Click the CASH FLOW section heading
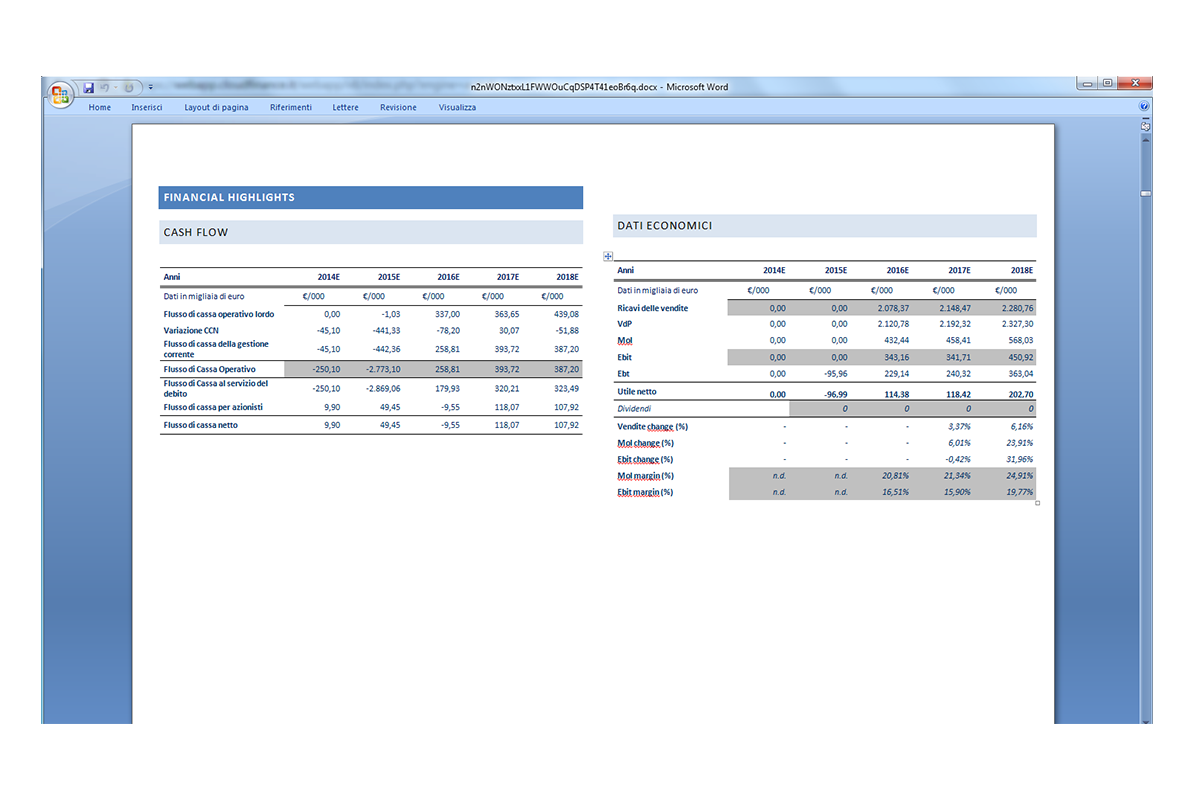Viewport: 1193px width, 800px height. [x=196, y=232]
